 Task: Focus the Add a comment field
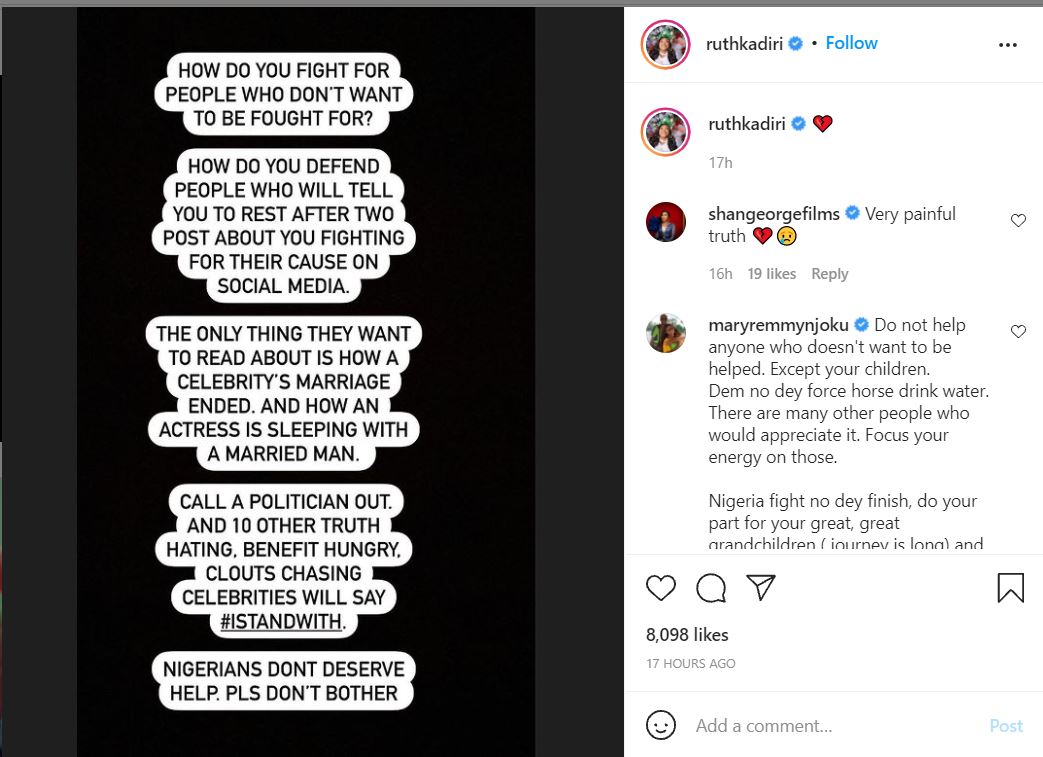pyautogui.click(x=830, y=726)
